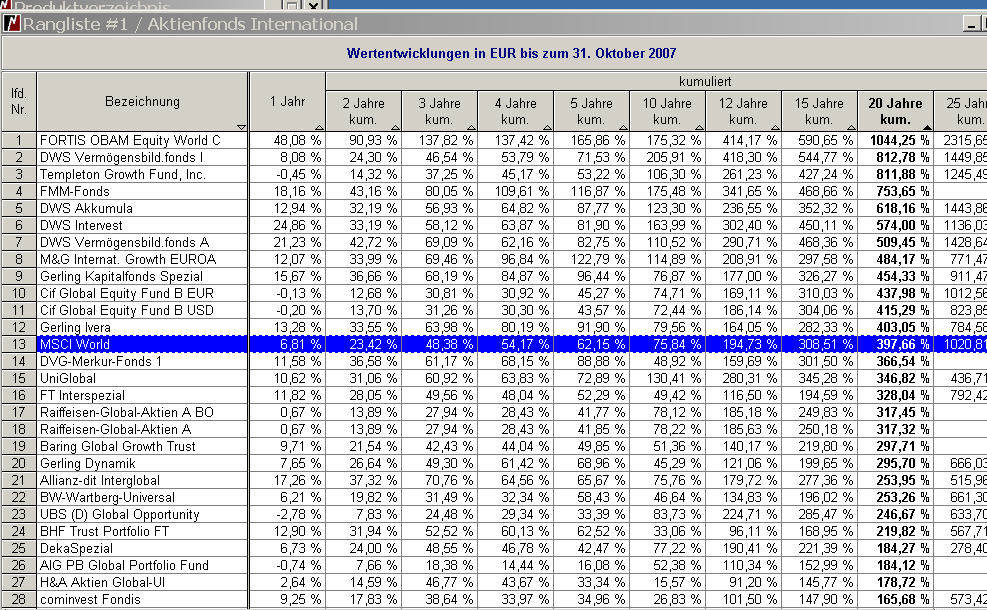Click the 12 Jahre kum. column header
The image size is (987, 610).
tap(743, 111)
